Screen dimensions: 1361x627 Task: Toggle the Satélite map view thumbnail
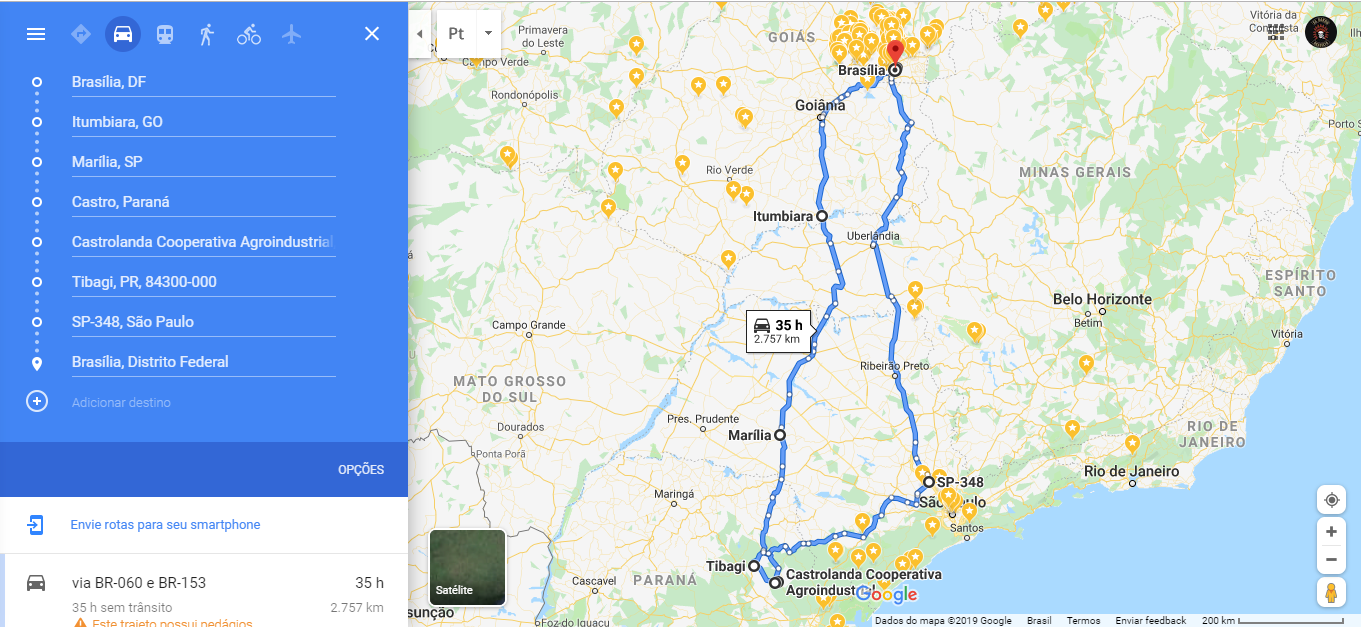coord(467,567)
